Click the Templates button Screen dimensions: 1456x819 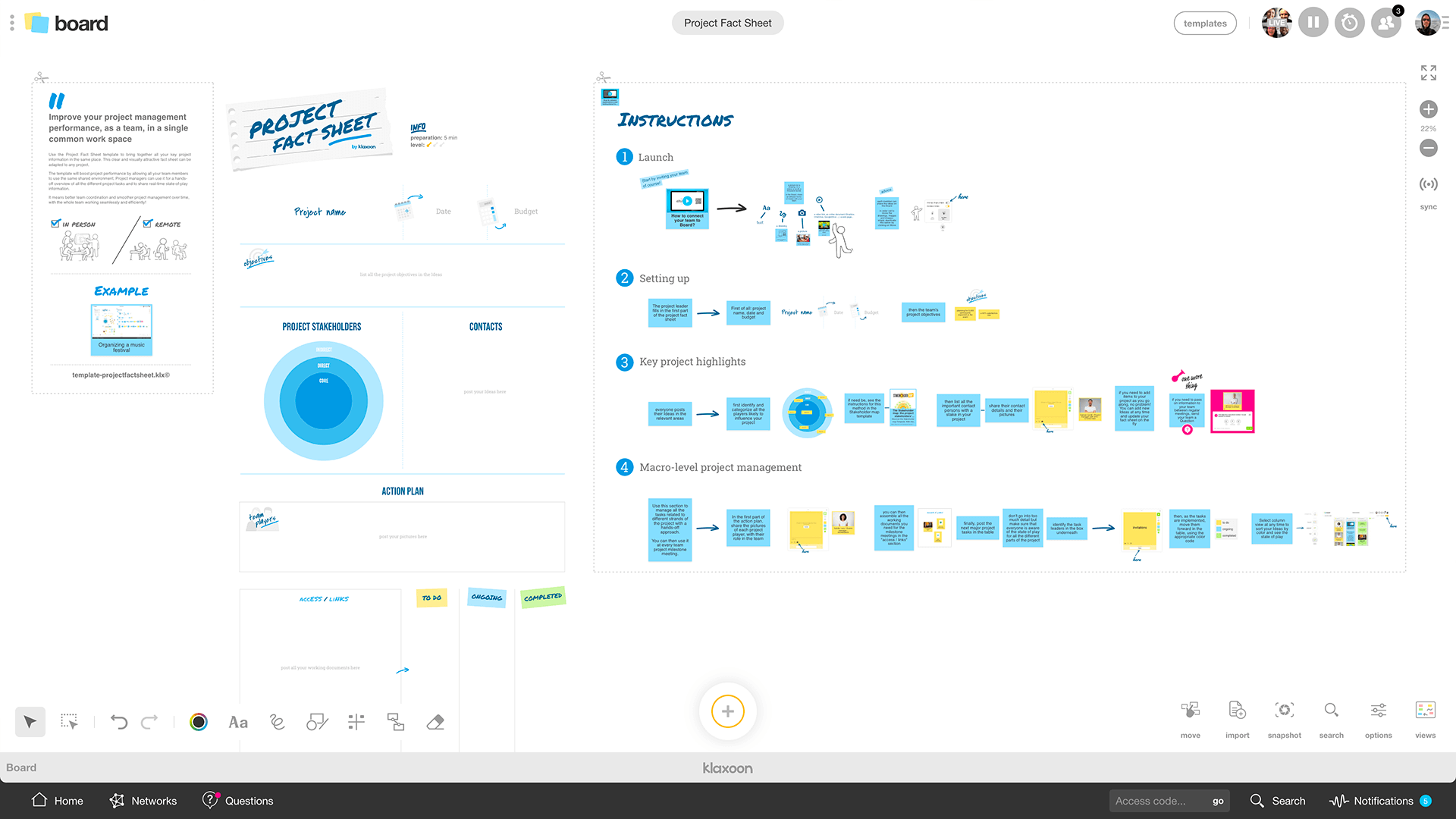pos(1204,22)
